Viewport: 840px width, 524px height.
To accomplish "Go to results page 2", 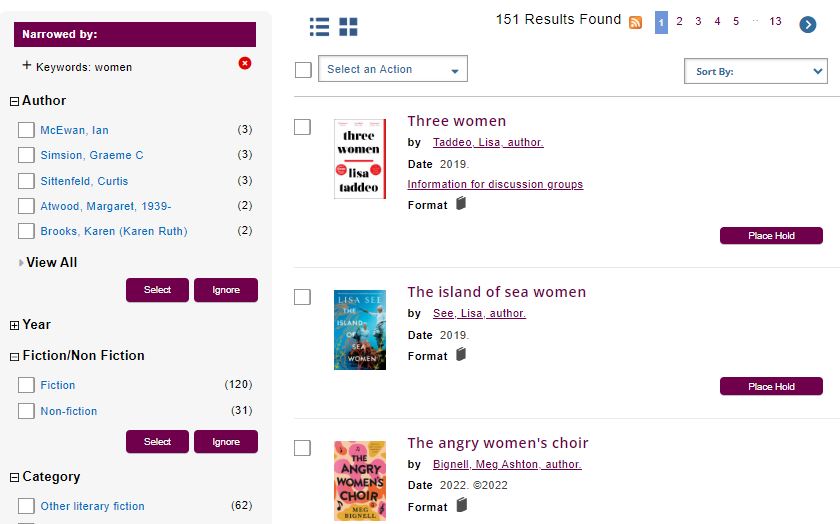I will coord(680,22).
